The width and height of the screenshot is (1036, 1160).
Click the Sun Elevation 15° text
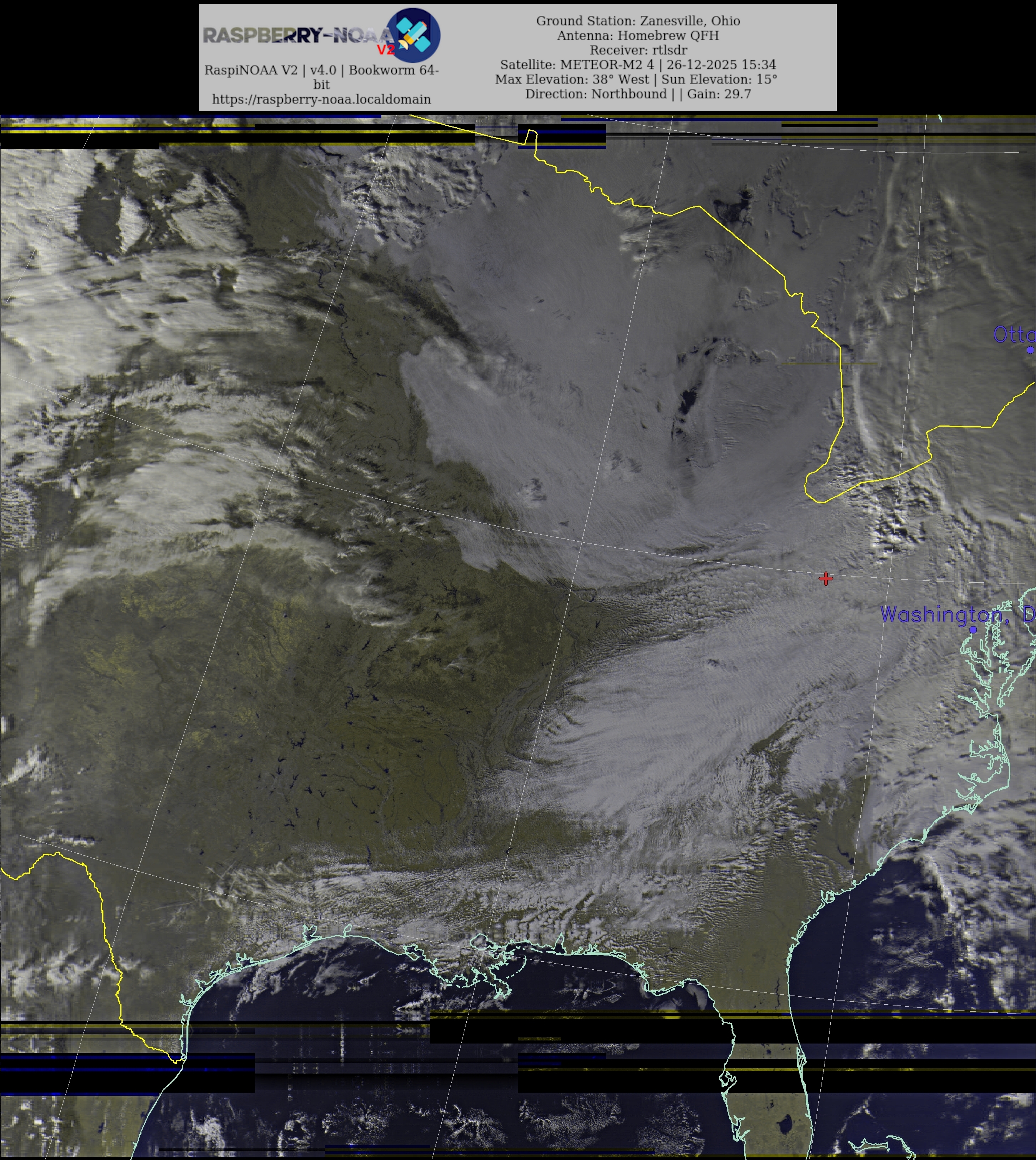719,79
